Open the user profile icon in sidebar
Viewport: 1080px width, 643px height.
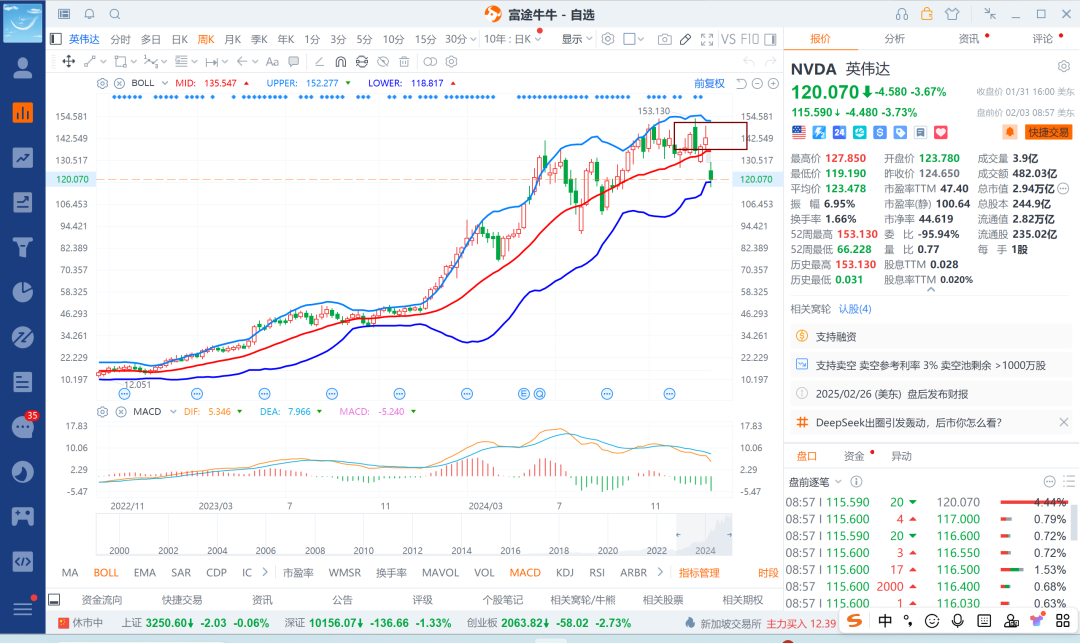[23, 67]
